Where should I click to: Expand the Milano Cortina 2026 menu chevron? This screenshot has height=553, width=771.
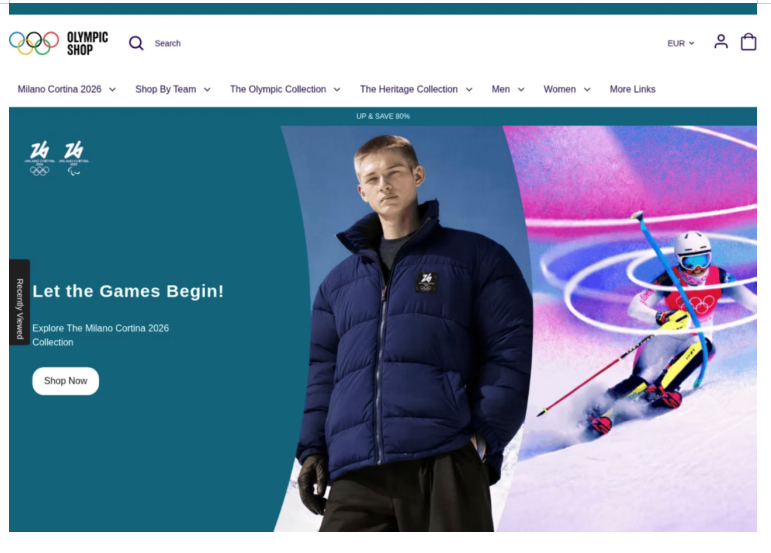(113, 89)
